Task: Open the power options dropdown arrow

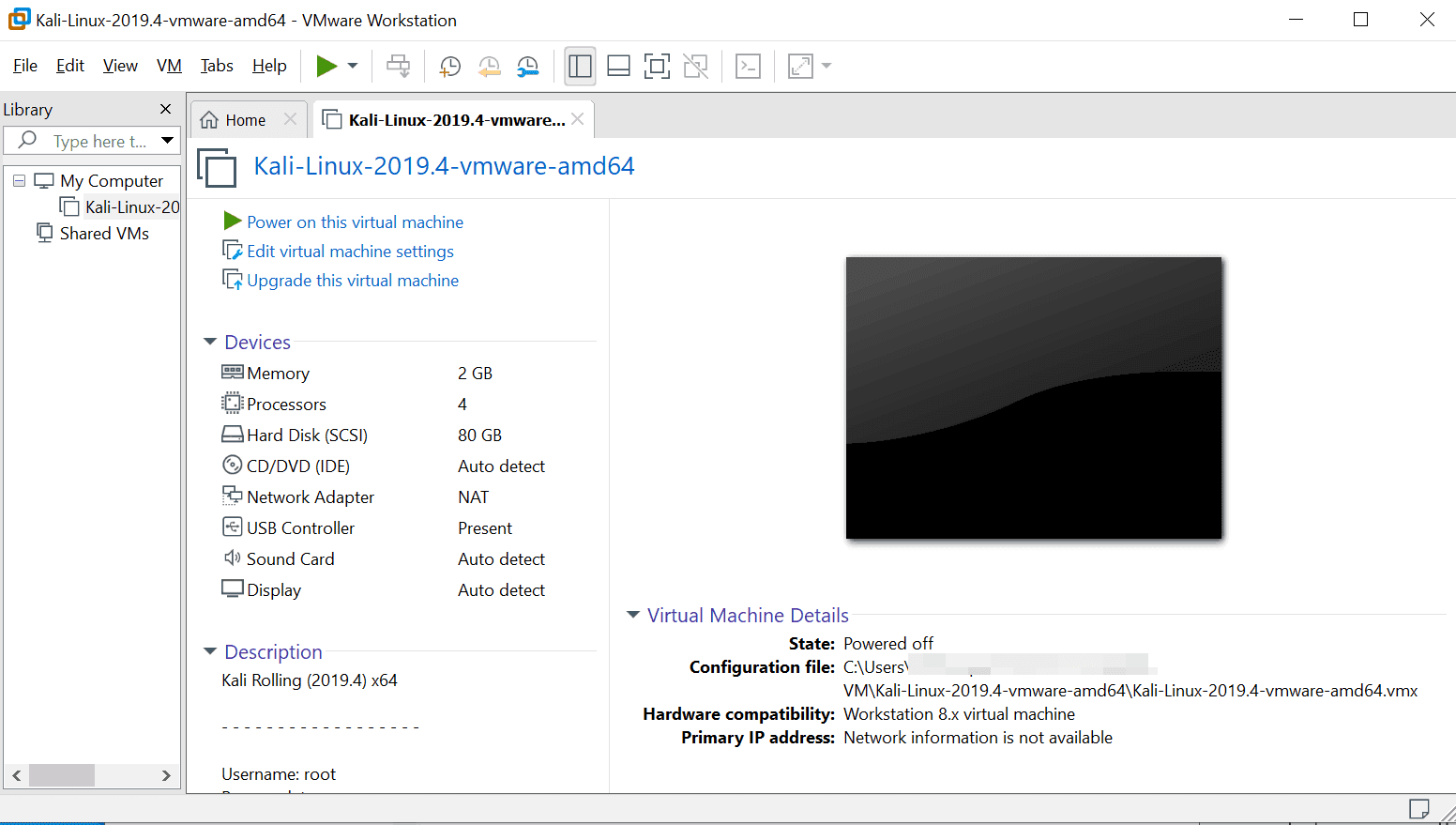Action: [353, 66]
